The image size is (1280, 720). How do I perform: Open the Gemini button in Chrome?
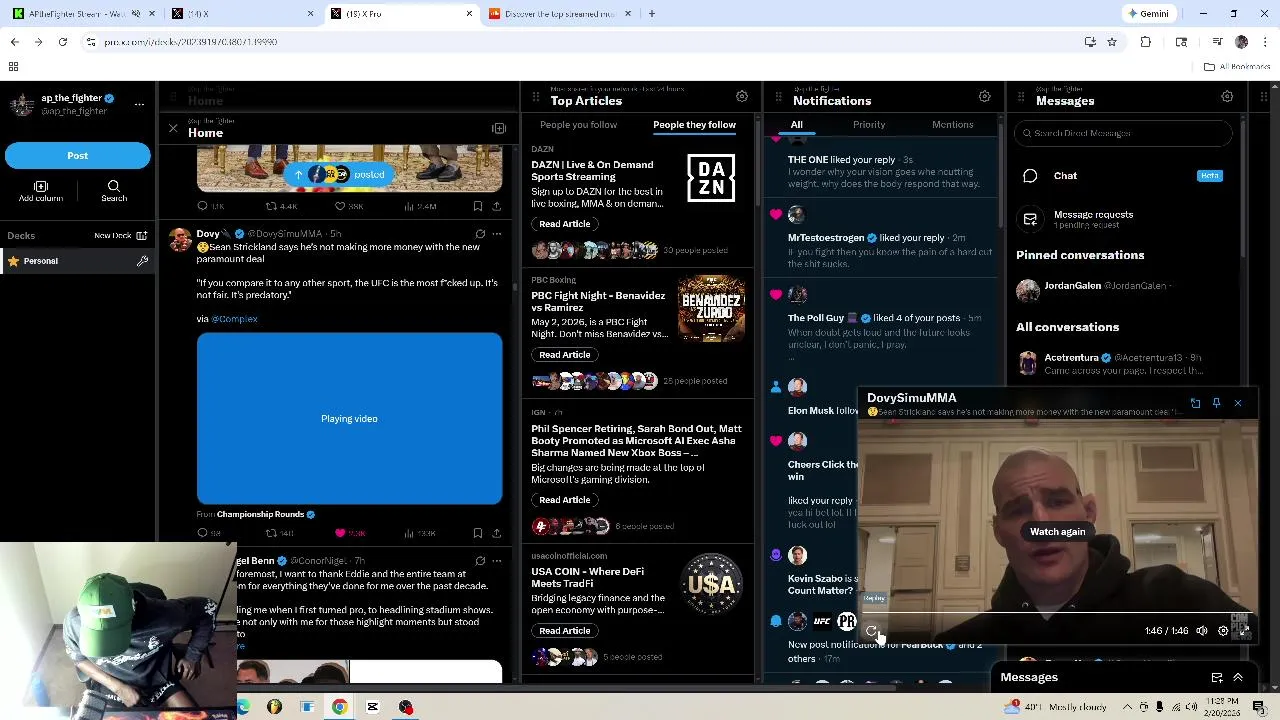pos(1148,14)
